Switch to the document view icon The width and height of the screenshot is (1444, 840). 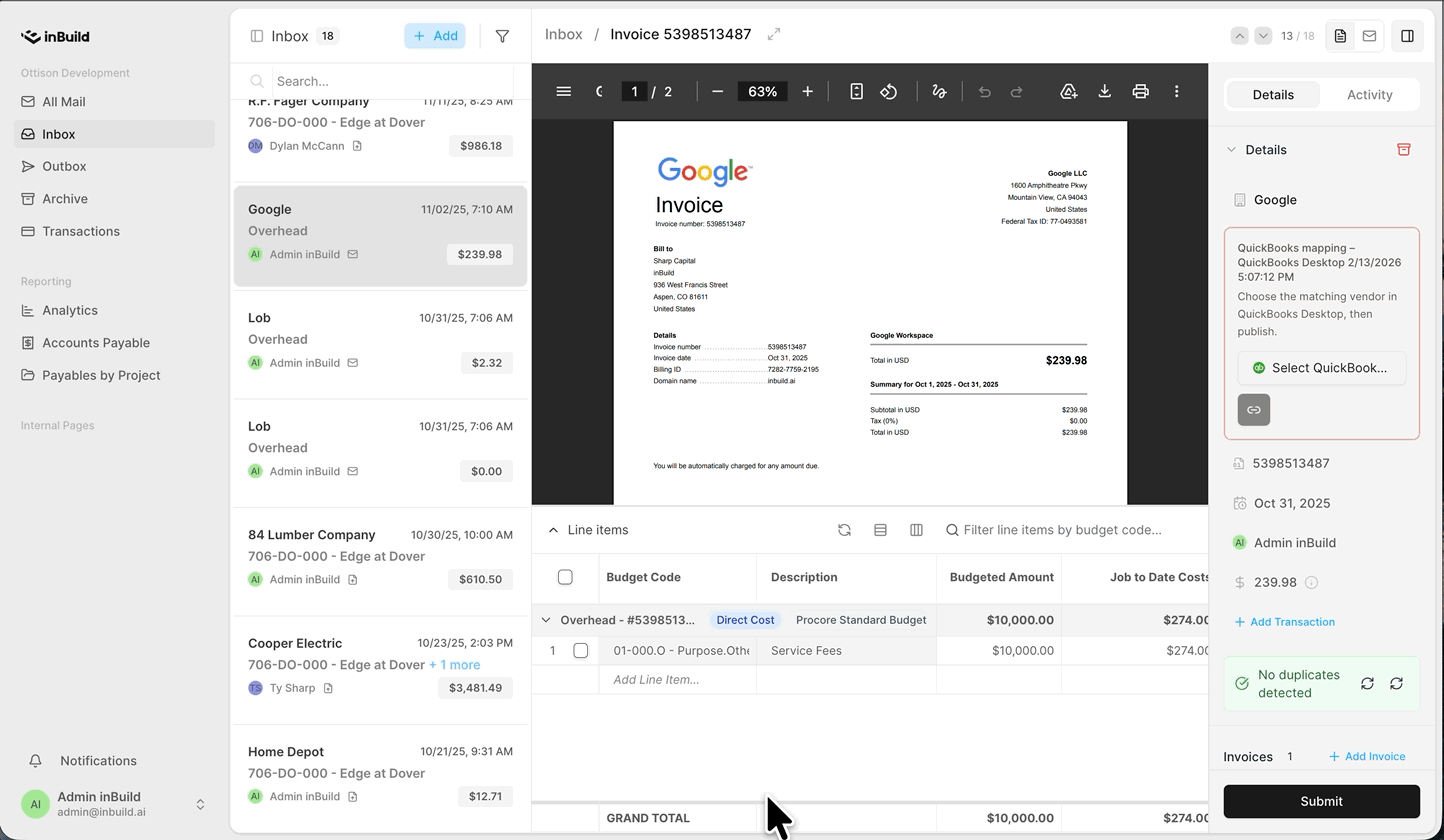(x=1341, y=36)
